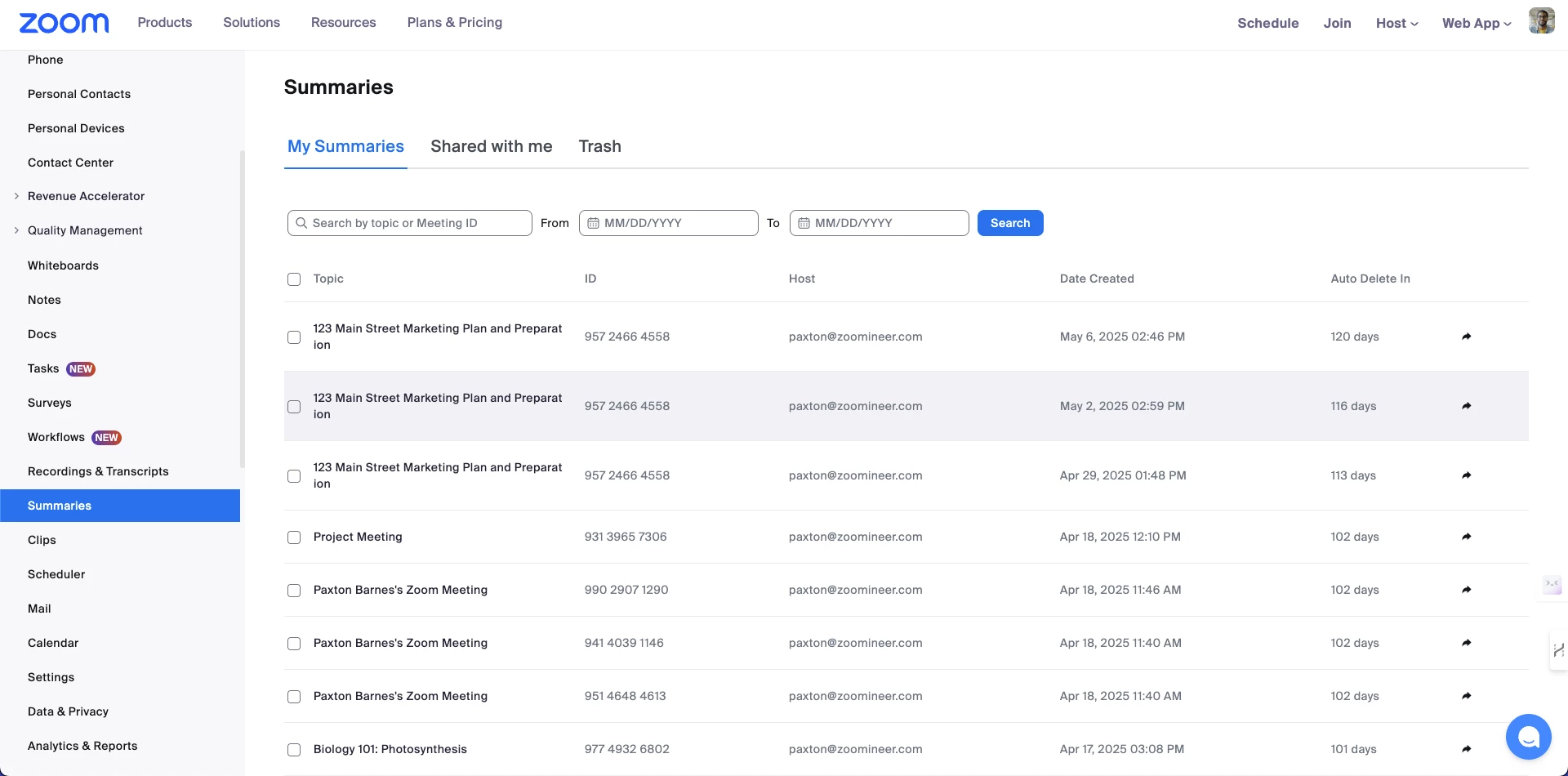Click the search magnifier icon

point(301,223)
